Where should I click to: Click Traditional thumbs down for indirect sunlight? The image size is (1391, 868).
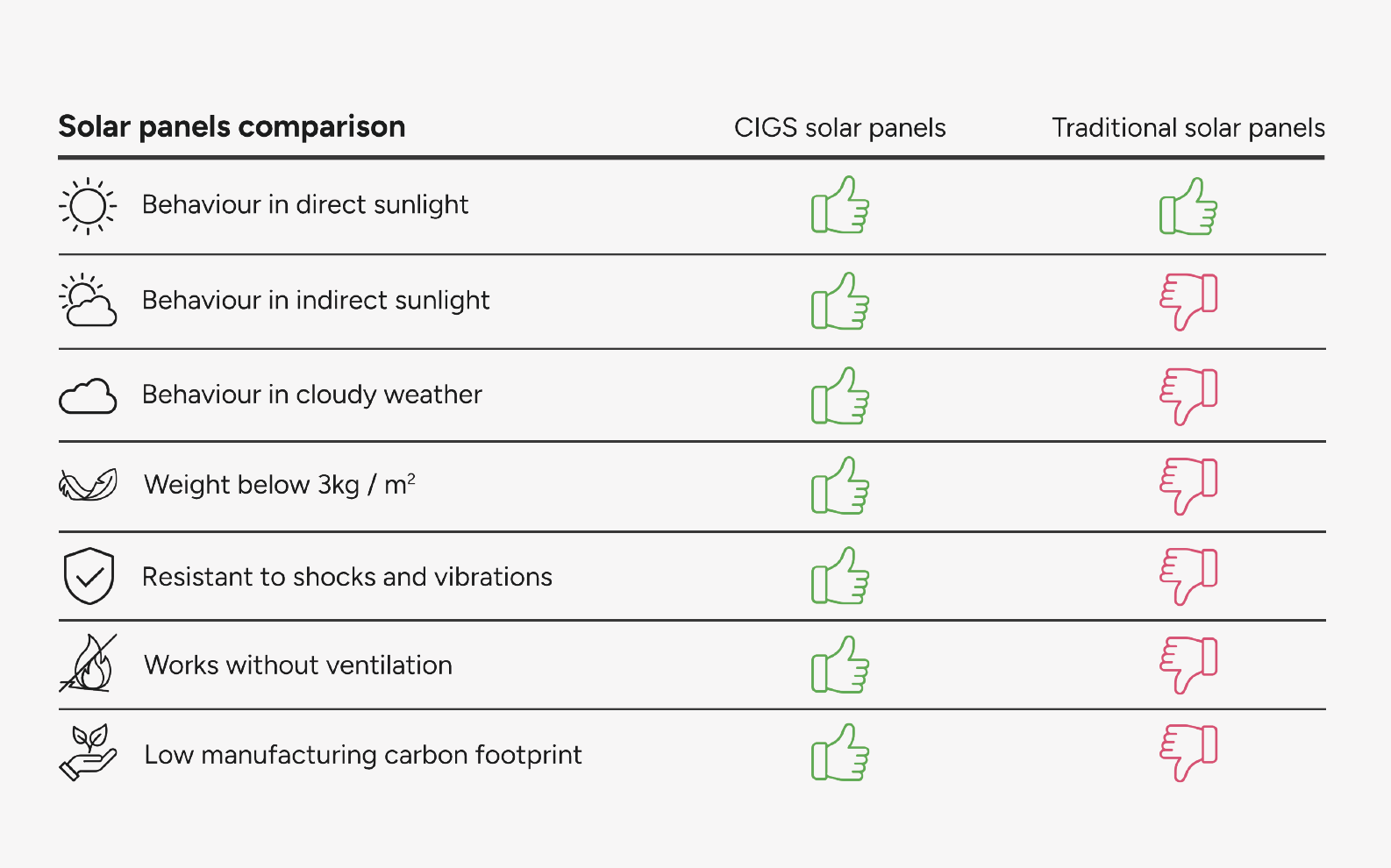coord(1188,302)
